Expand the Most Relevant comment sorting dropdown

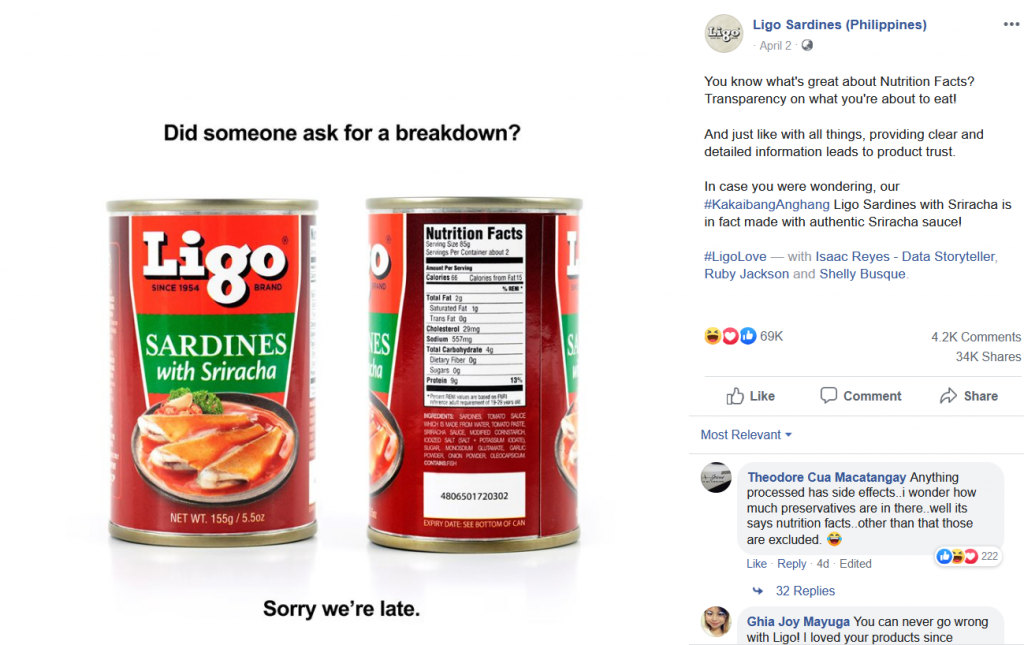746,435
